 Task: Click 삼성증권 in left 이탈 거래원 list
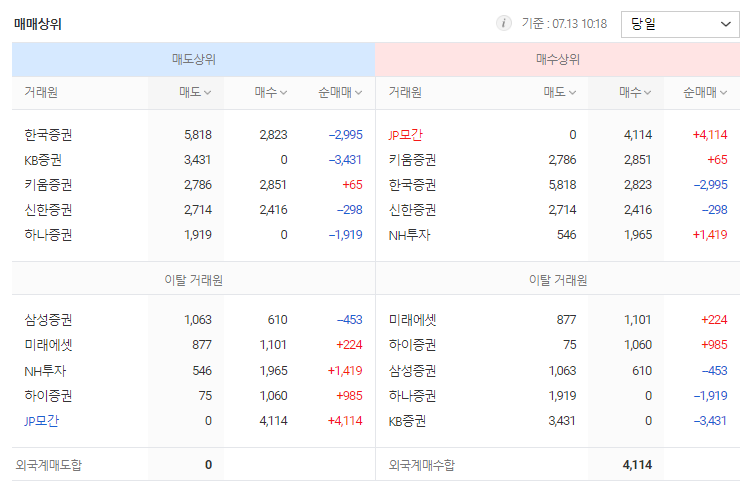(x=48, y=320)
